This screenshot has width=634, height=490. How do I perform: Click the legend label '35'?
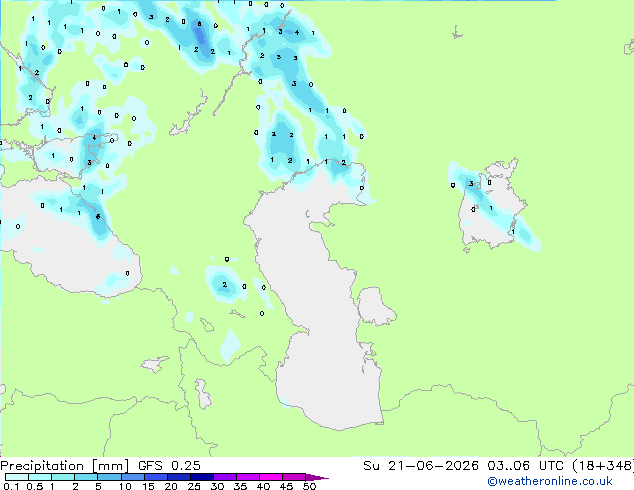pyautogui.click(x=240, y=486)
